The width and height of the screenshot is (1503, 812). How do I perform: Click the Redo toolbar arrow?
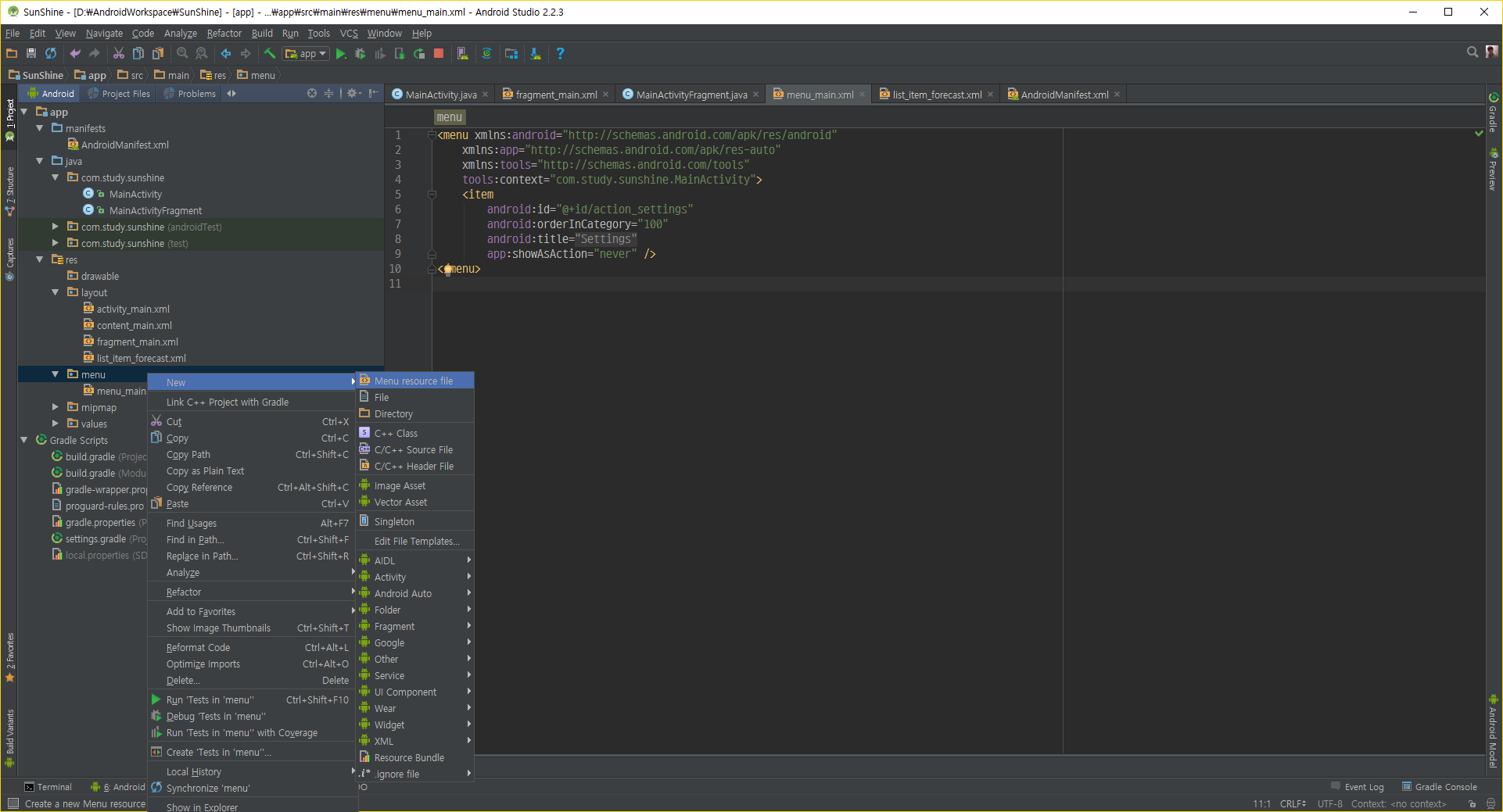95,53
